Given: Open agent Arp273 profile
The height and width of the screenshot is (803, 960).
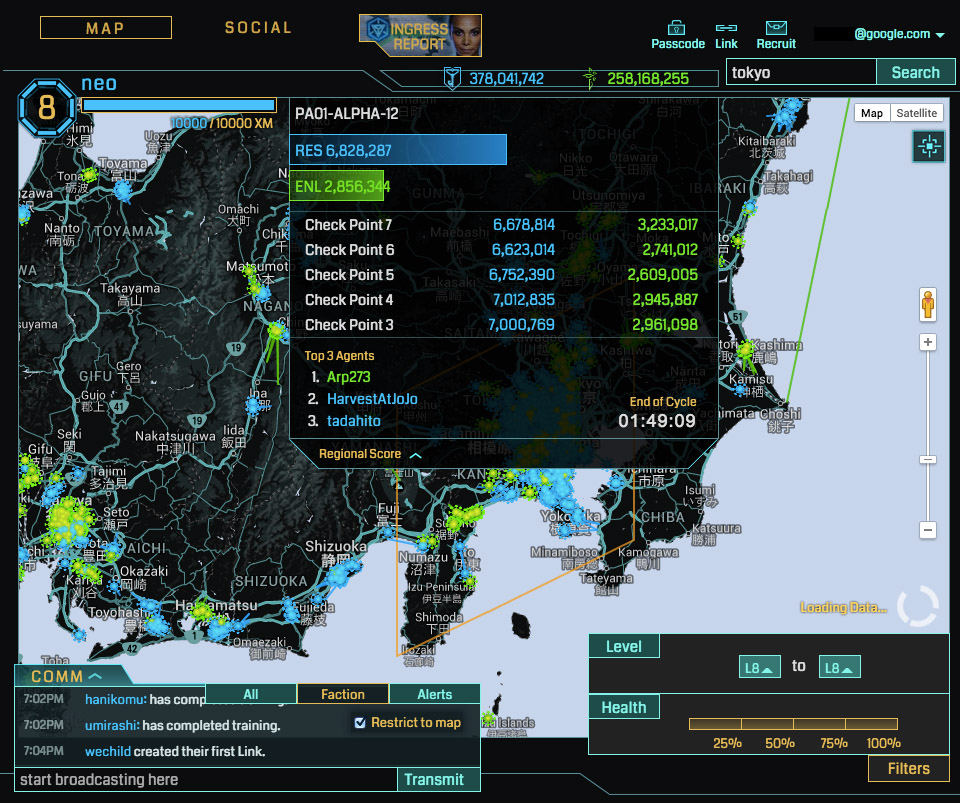Looking at the screenshot, I should (348, 377).
